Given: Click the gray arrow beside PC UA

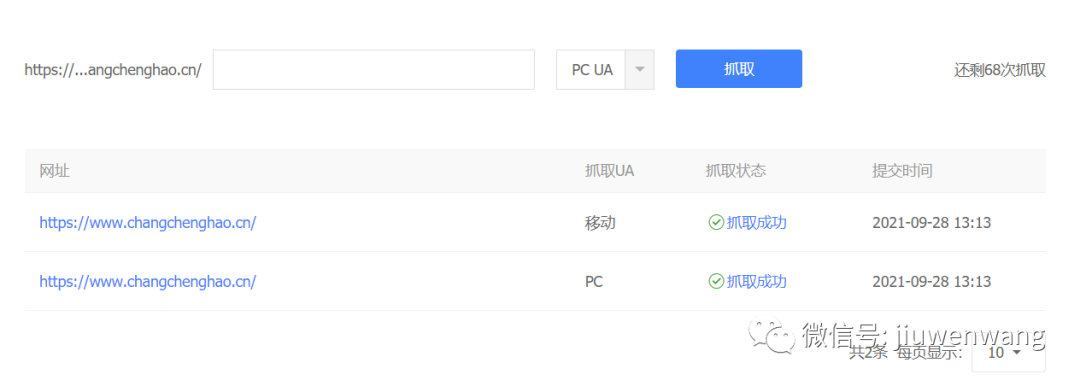Looking at the screenshot, I should pyautogui.click(x=639, y=70).
